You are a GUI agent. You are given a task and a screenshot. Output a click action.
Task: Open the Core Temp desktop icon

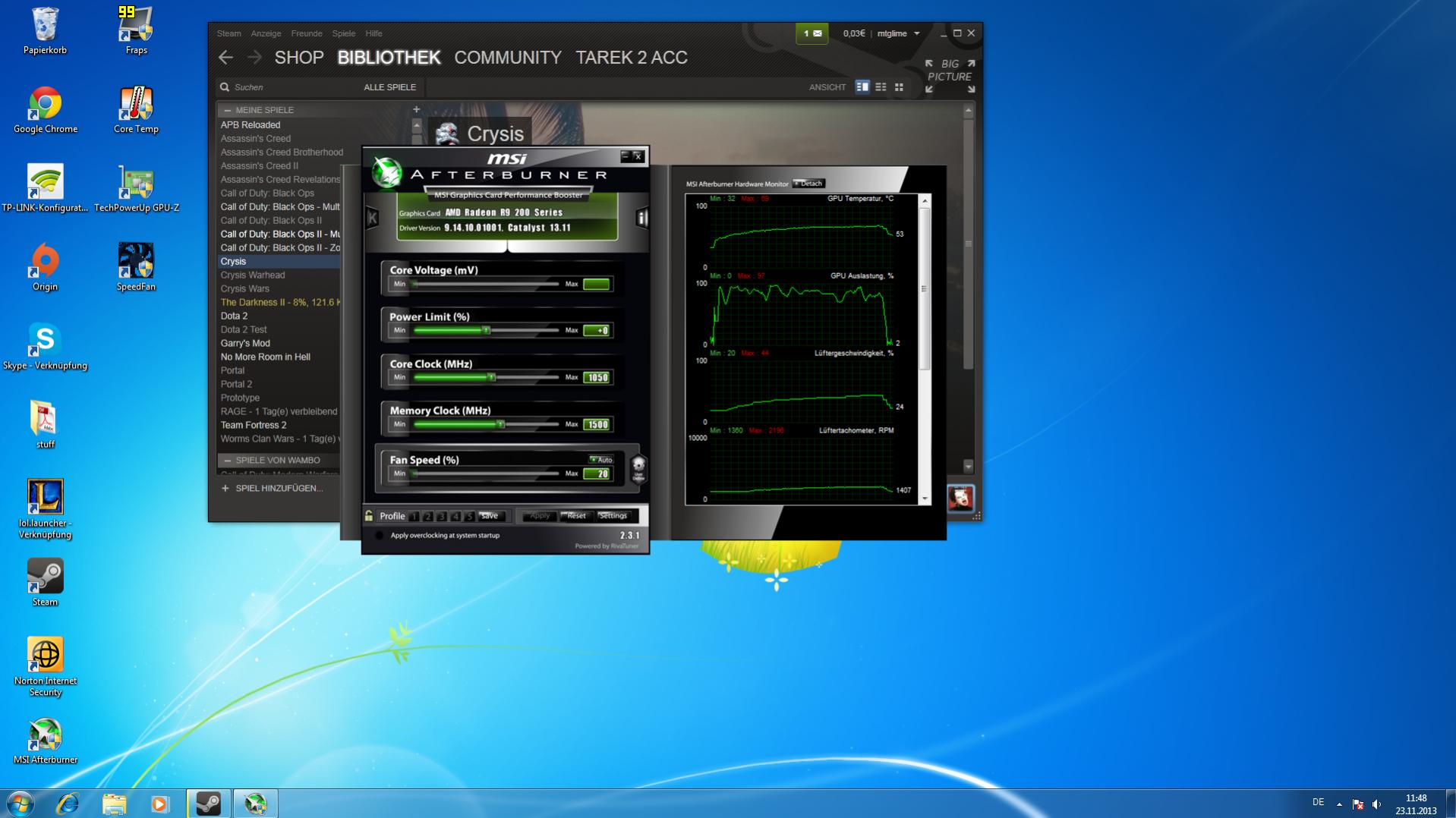[x=137, y=110]
